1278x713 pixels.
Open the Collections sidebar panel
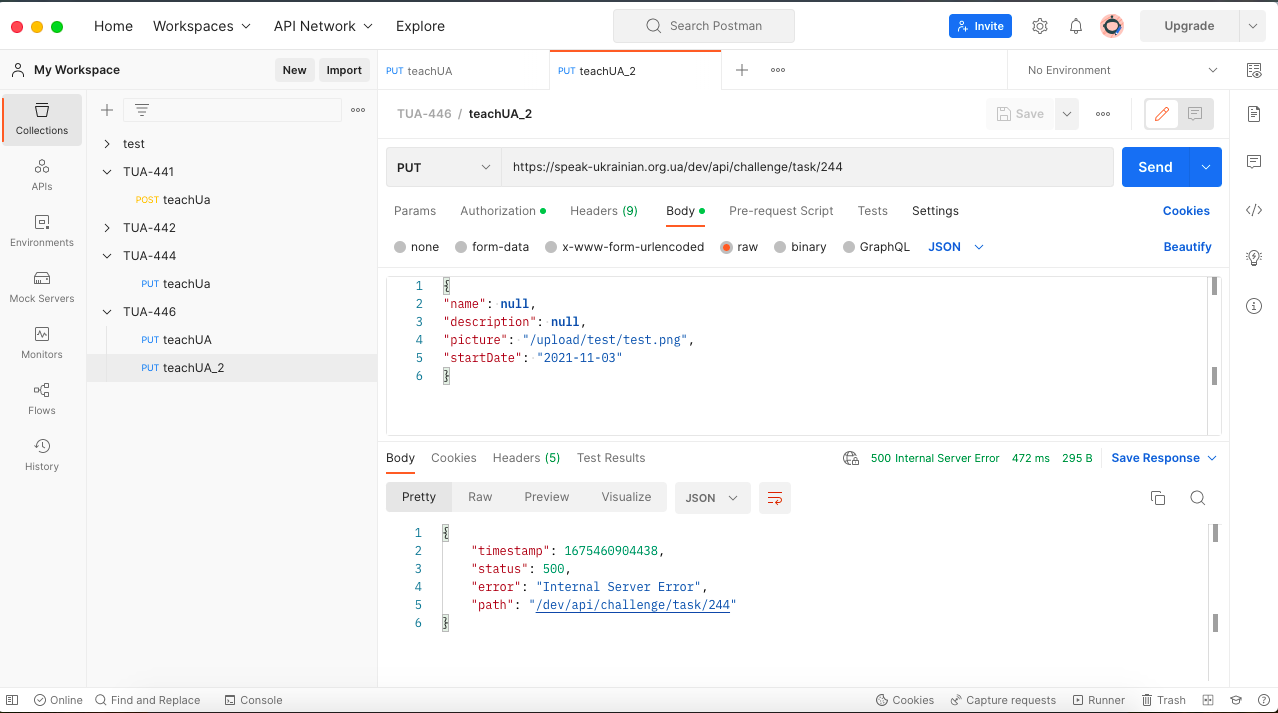42,119
